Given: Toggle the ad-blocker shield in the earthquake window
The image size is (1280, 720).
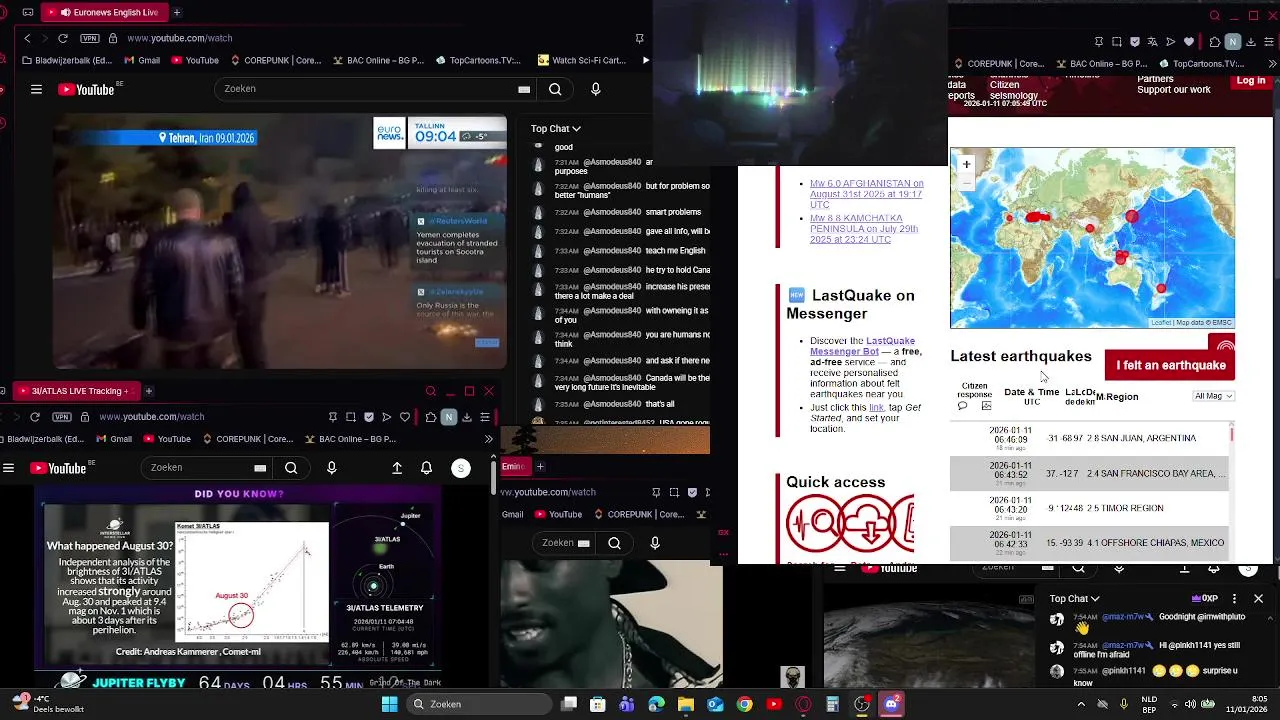Looking at the screenshot, I should click(1135, 42).
